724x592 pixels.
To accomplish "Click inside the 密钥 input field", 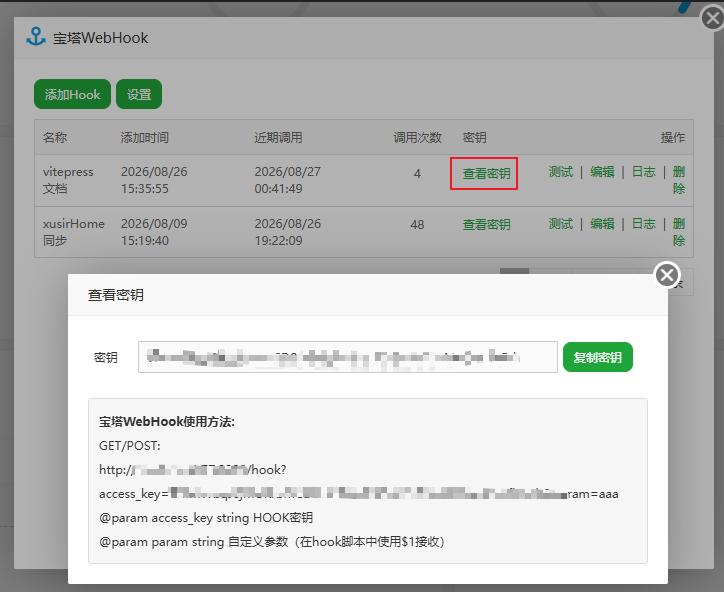I will pos(348,357).
